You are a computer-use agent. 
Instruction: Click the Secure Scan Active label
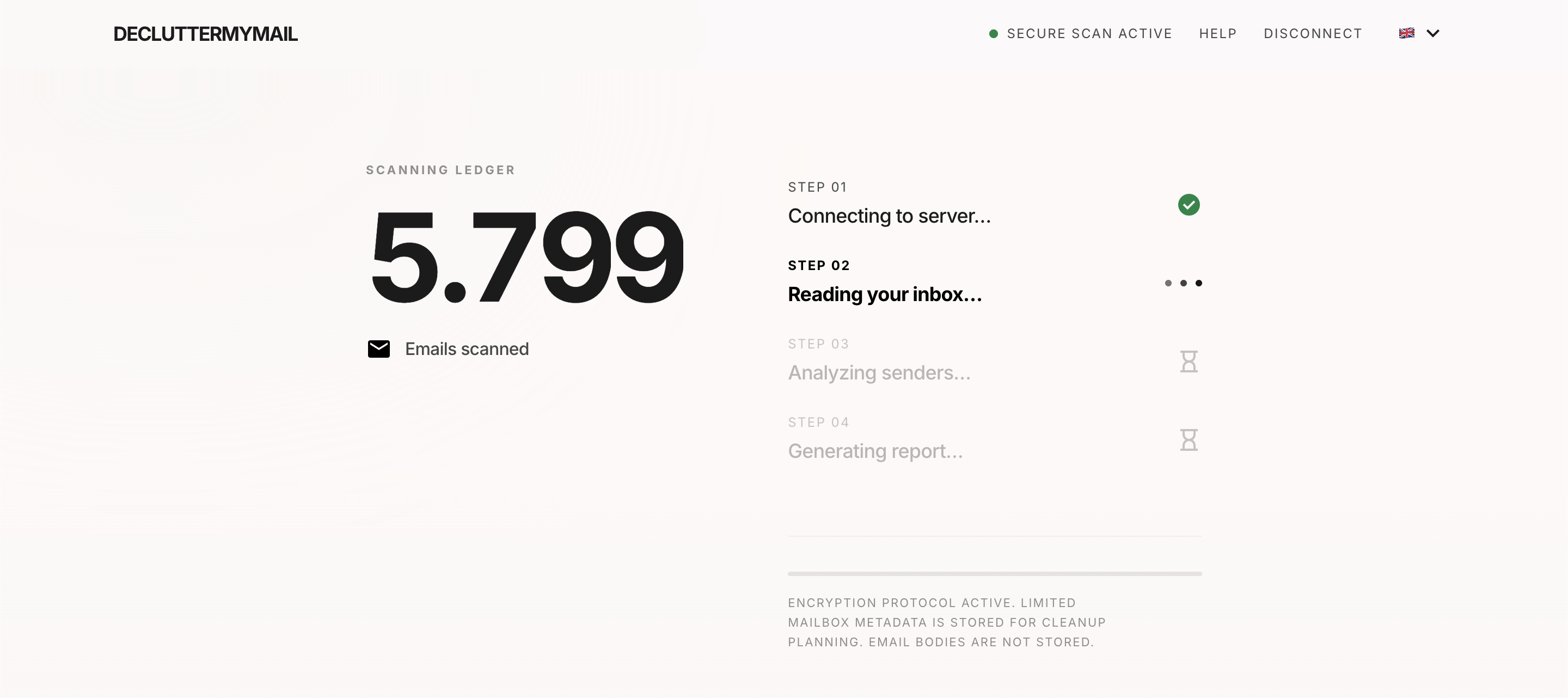(1089, 33)
